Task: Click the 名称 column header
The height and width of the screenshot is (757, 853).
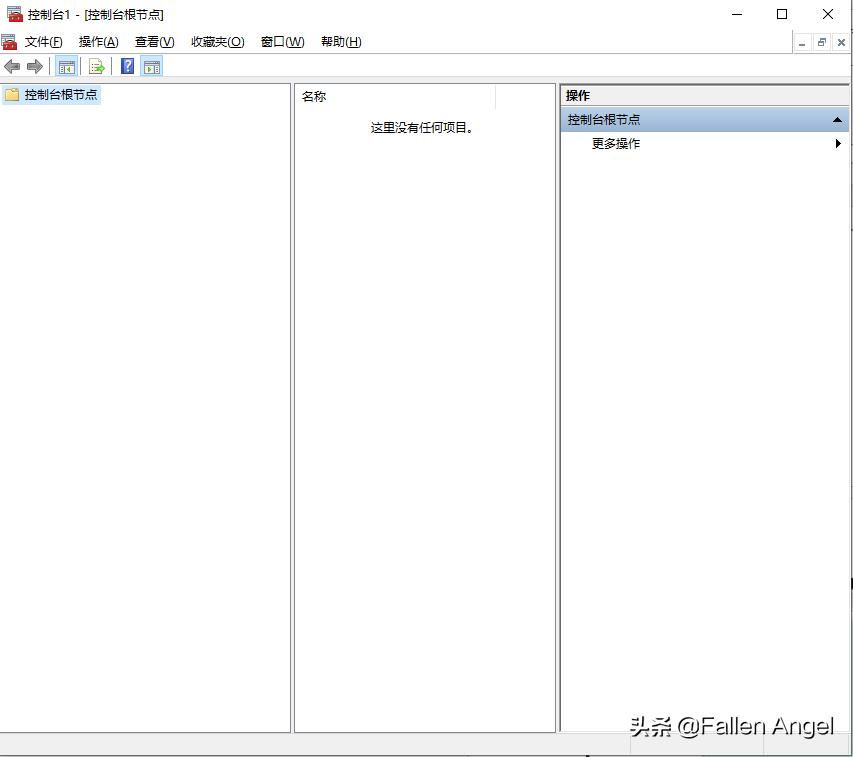Action: [314, 96]
